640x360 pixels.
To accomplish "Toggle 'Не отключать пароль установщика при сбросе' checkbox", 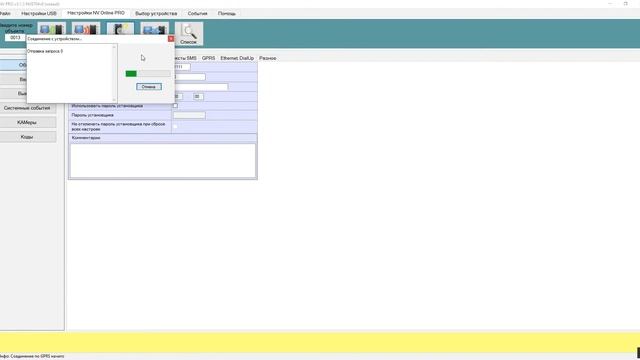I will pos(175,127).
